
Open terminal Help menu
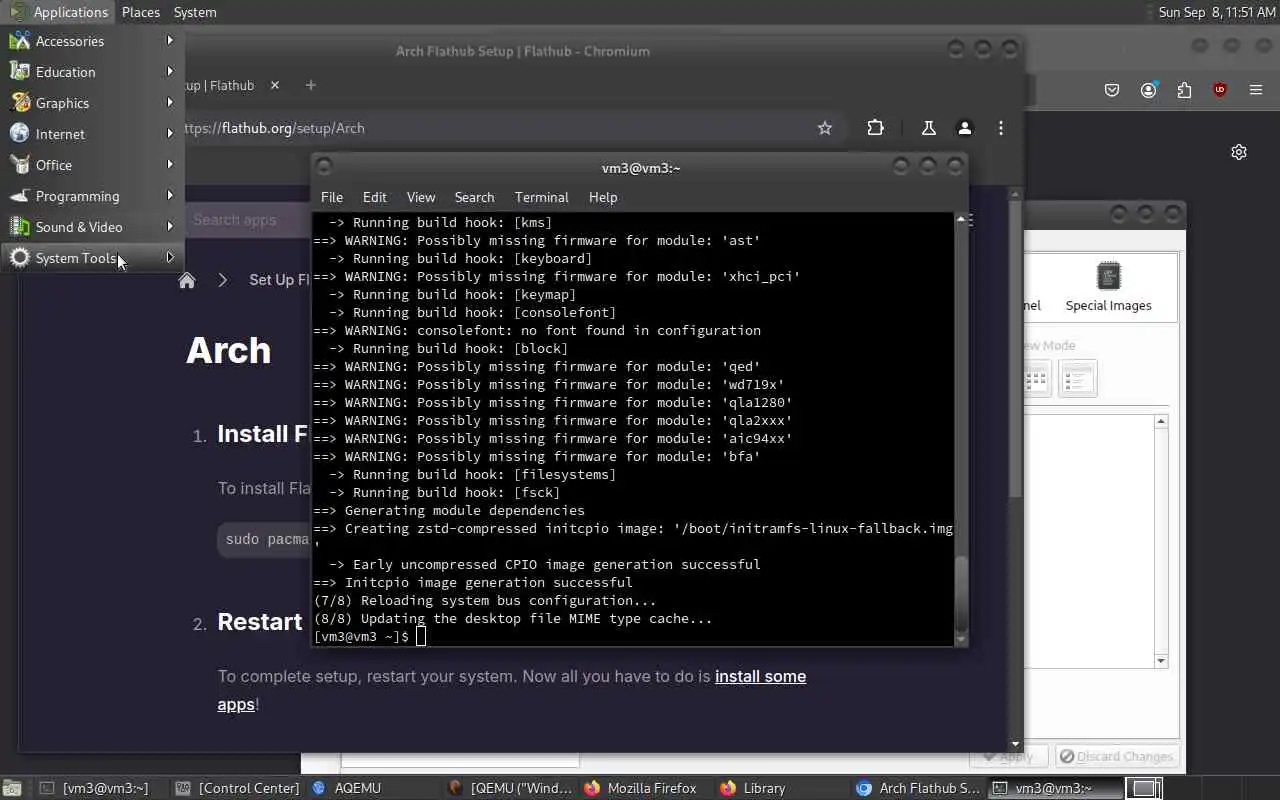pyautogui.click(x=603, y=197)
